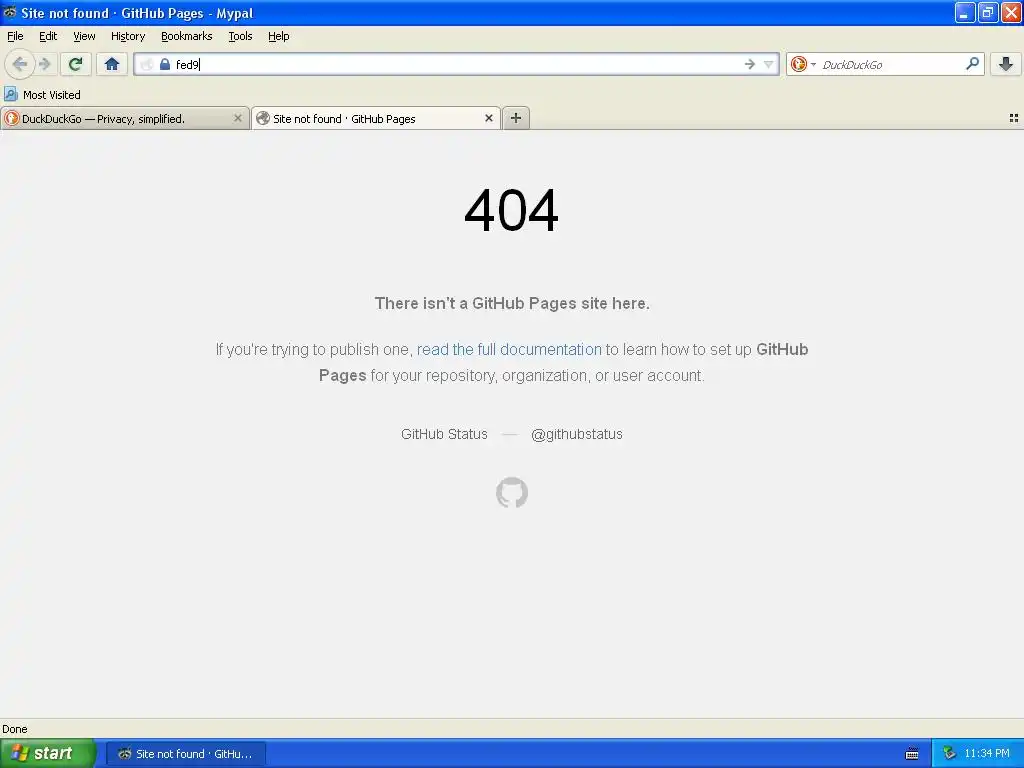Minimize the Mypal browser window
Screen dimensions: 1024x768
pos(965,12)
